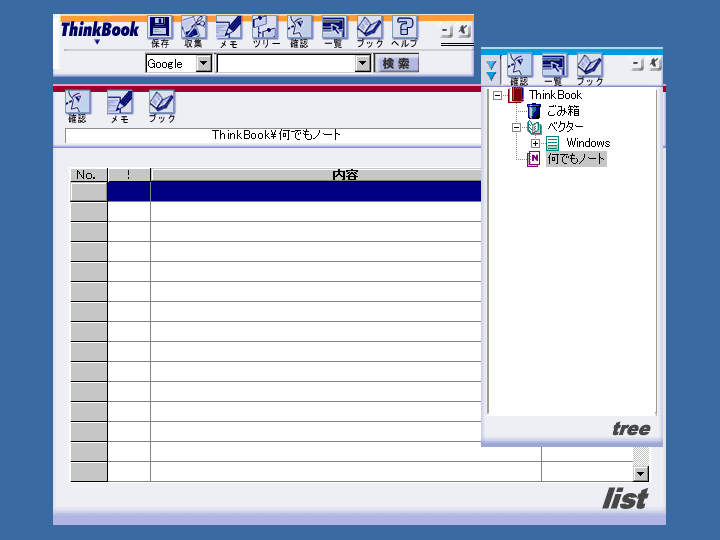The image size is (720, 540).
Task: Expand the Windows tree node
Action: (535, 143)
